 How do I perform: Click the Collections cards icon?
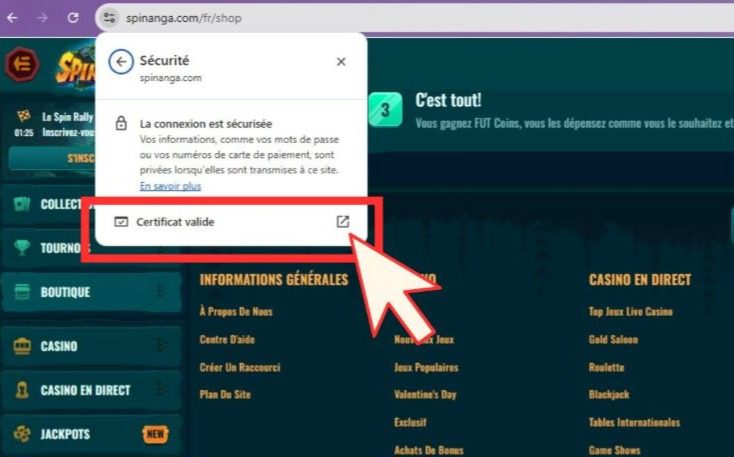[x=22, y=203]
